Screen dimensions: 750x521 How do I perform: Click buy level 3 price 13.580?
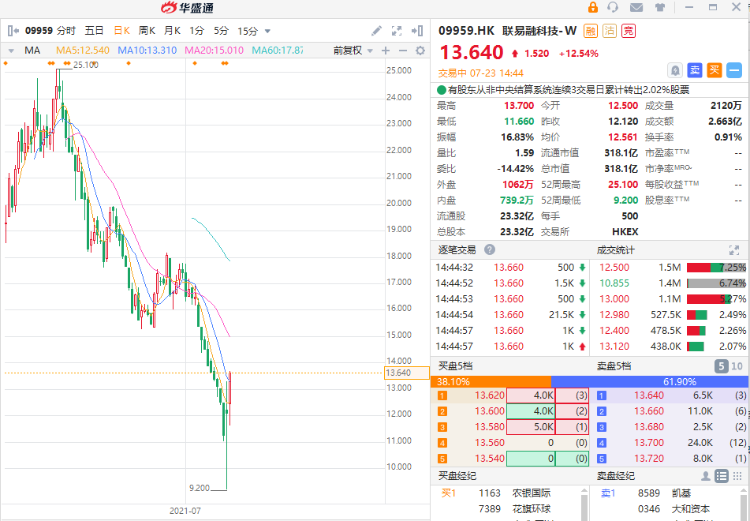(489, 427)
